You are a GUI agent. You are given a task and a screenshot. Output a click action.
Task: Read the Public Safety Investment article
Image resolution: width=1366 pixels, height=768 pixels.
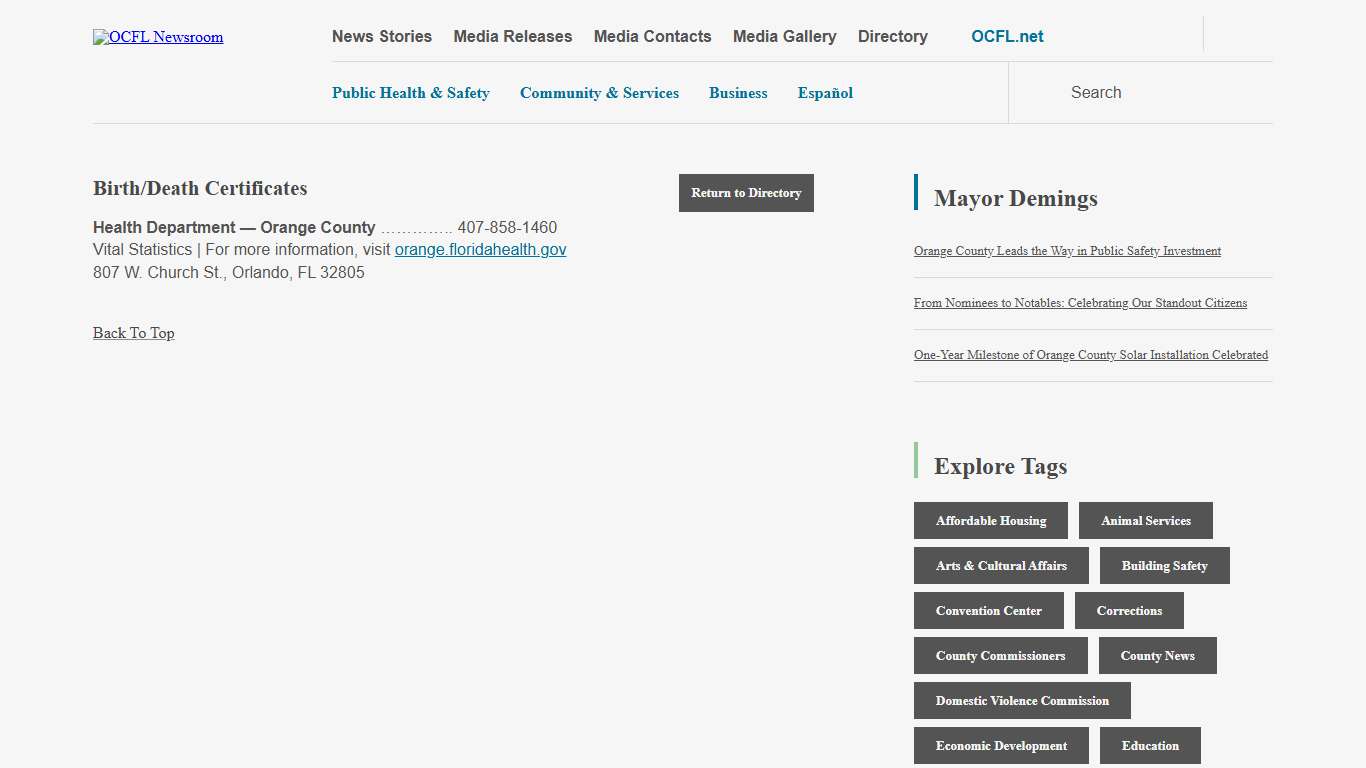(1067, 251)
